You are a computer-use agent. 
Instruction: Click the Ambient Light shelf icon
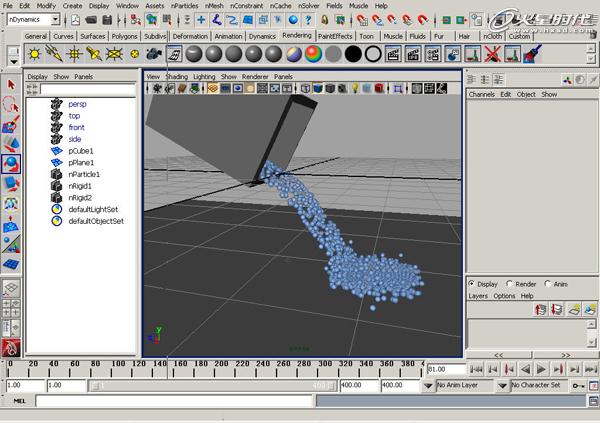(x=34, y=54)
